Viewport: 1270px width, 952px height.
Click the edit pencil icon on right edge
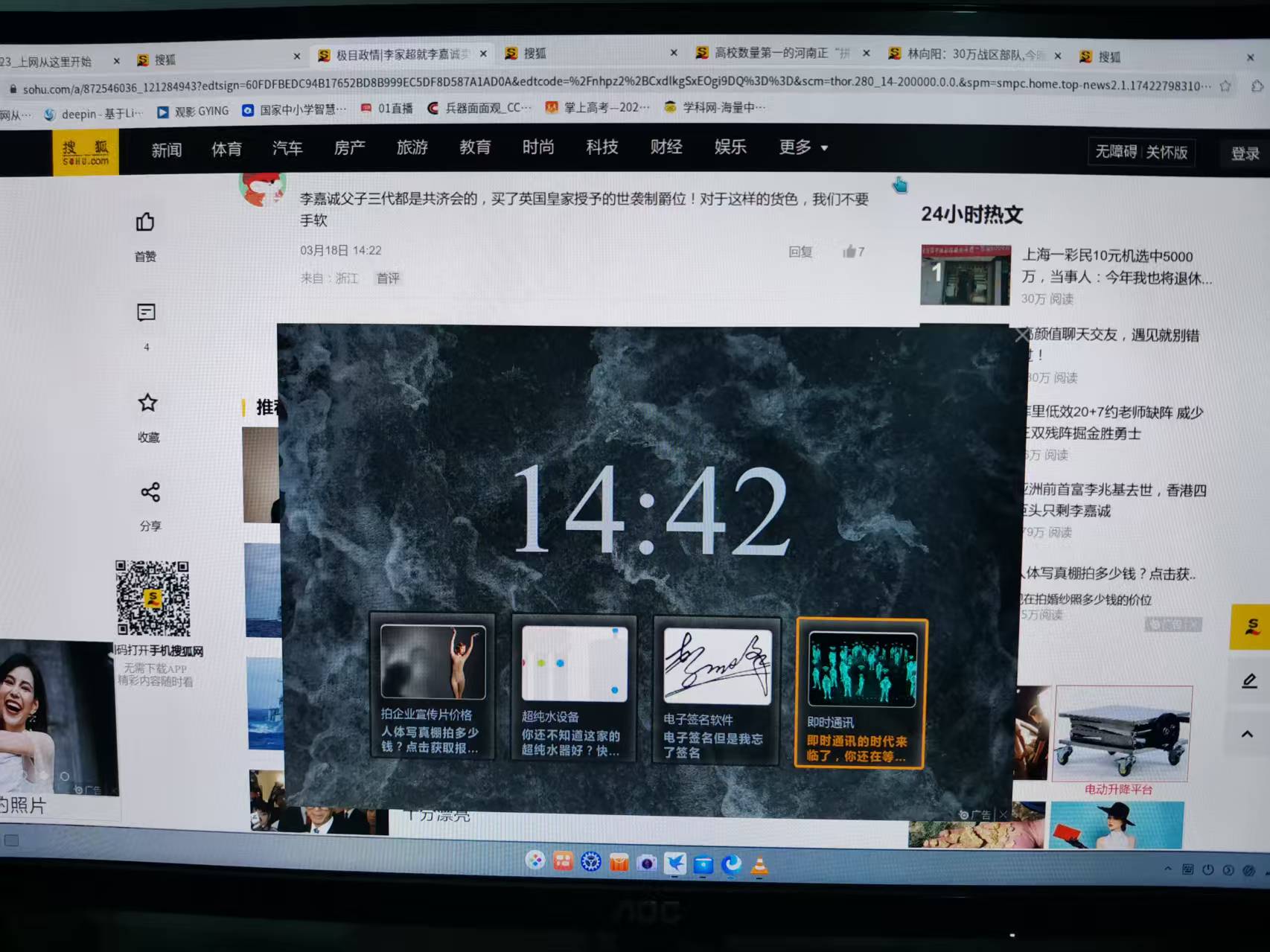(x=1249, y=680)
